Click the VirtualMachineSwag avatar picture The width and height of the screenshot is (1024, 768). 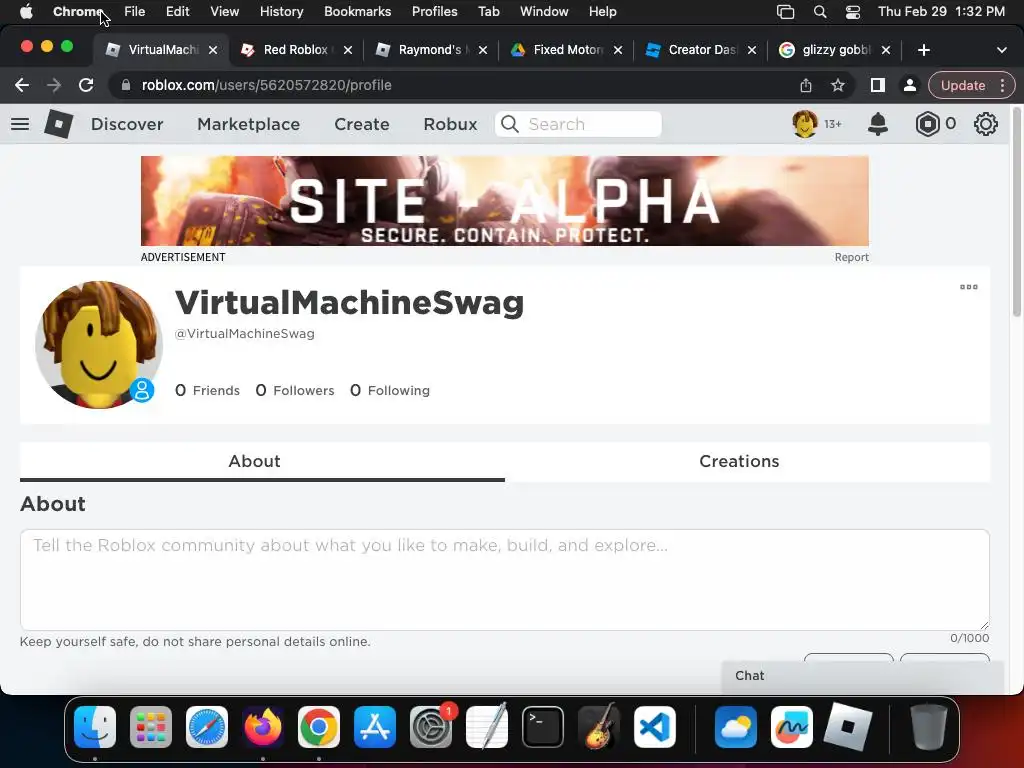99,344
